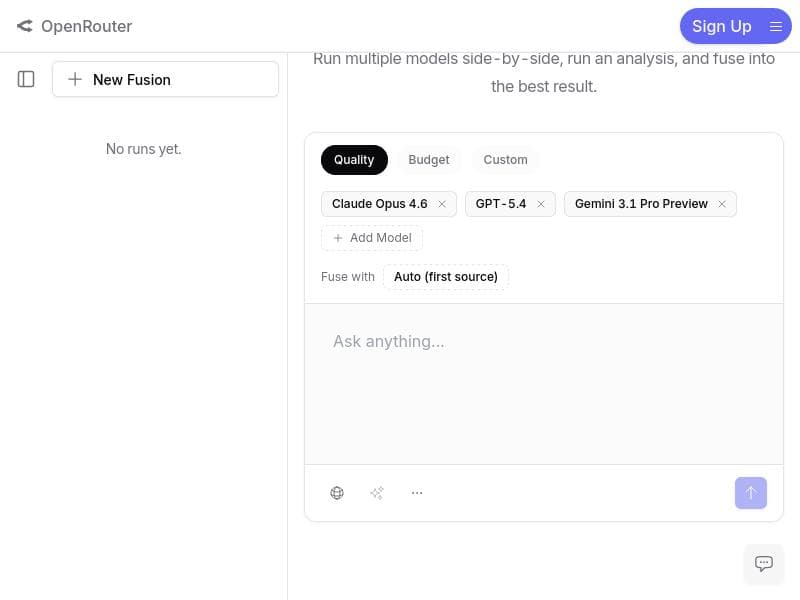Remove Gemini 3.1 Pro Preview model
The height and width of the screenshot is (600, 800).
[x=722, y=204]
